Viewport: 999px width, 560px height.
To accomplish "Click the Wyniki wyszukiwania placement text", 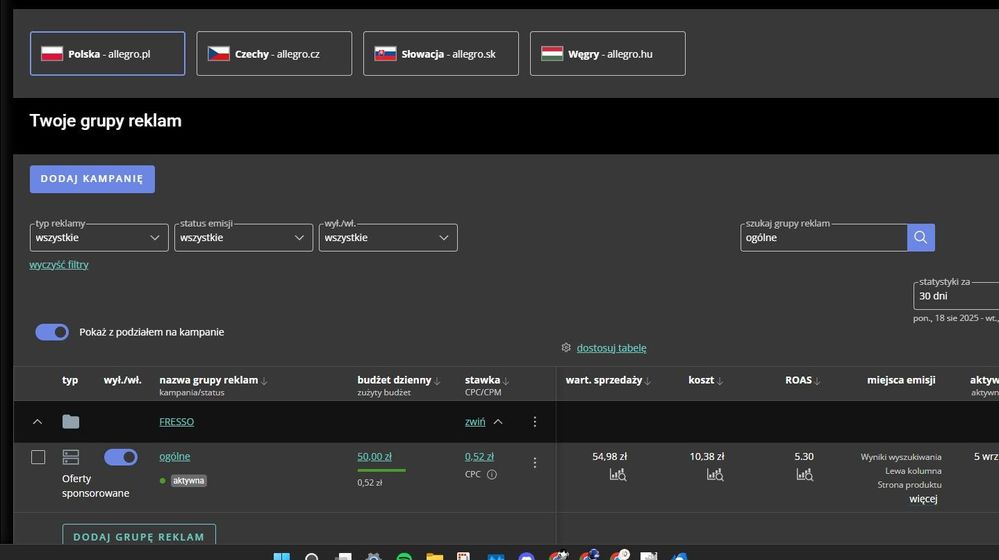I will [x=901, y=457].
